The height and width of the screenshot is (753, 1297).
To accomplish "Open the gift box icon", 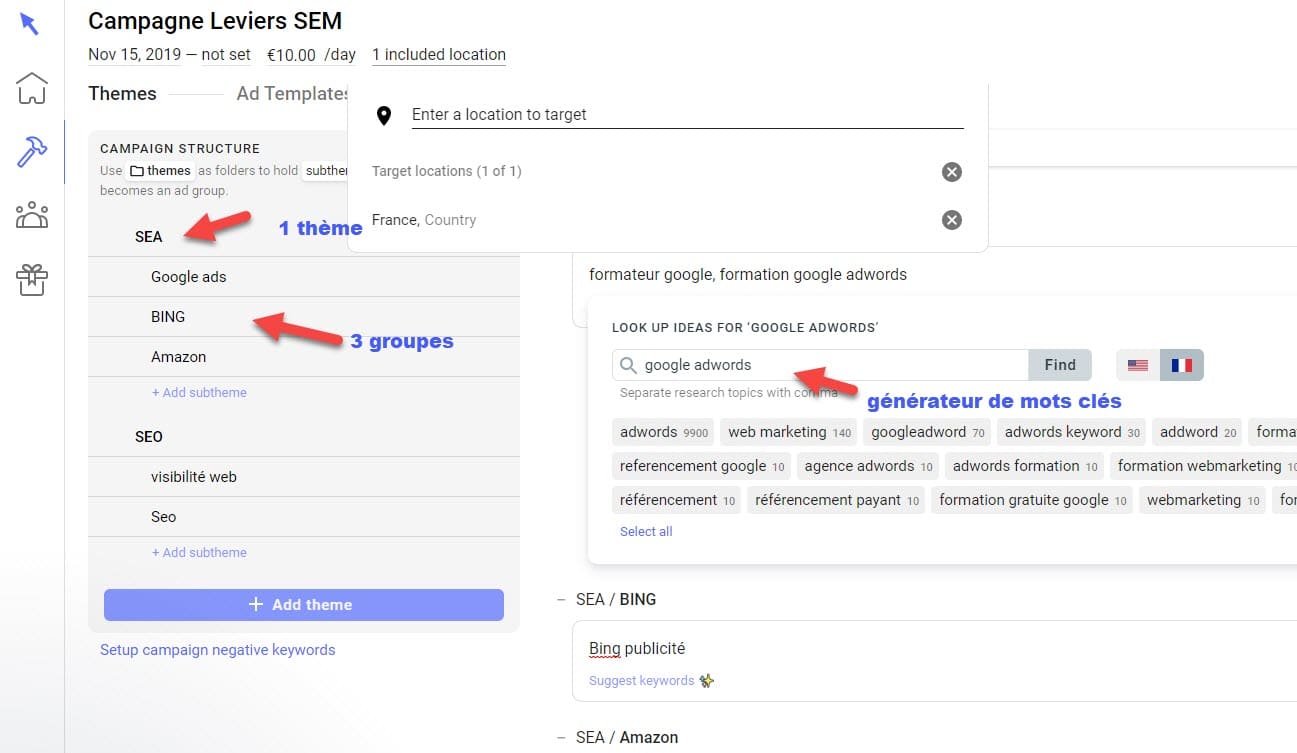I will [32, 279].
